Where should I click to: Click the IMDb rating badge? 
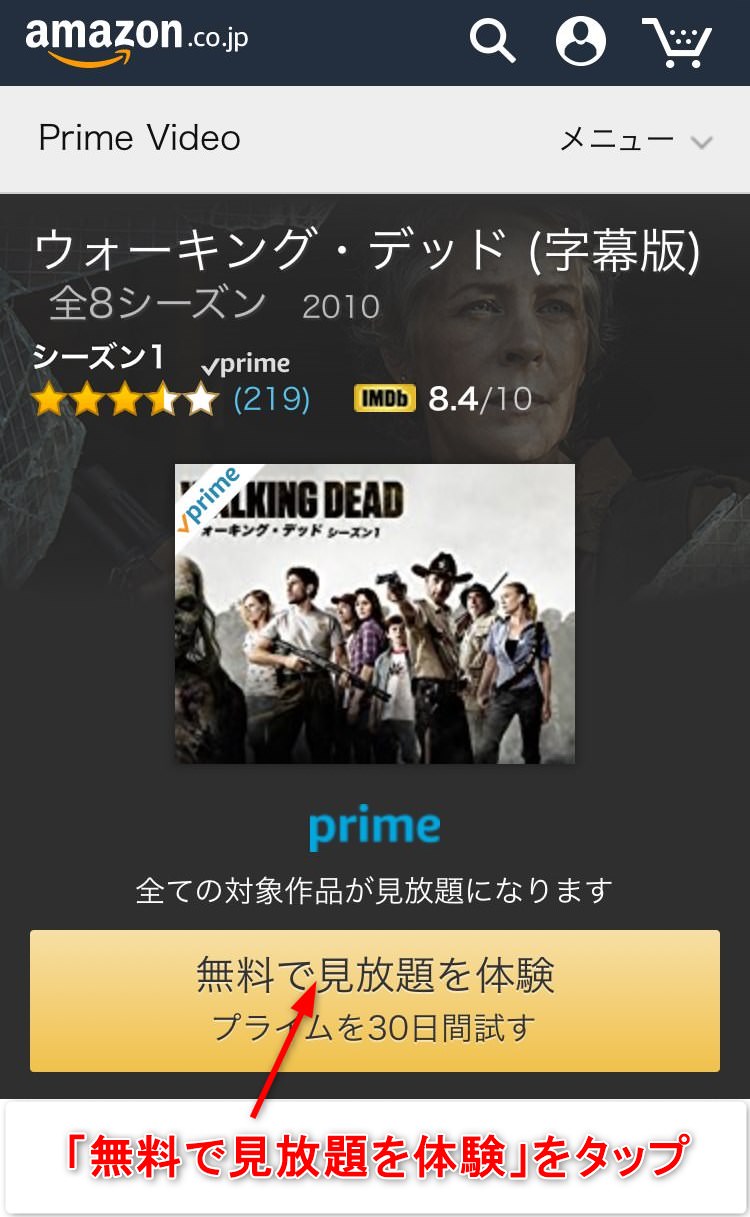pyautogui.click(x=385, y=399)
